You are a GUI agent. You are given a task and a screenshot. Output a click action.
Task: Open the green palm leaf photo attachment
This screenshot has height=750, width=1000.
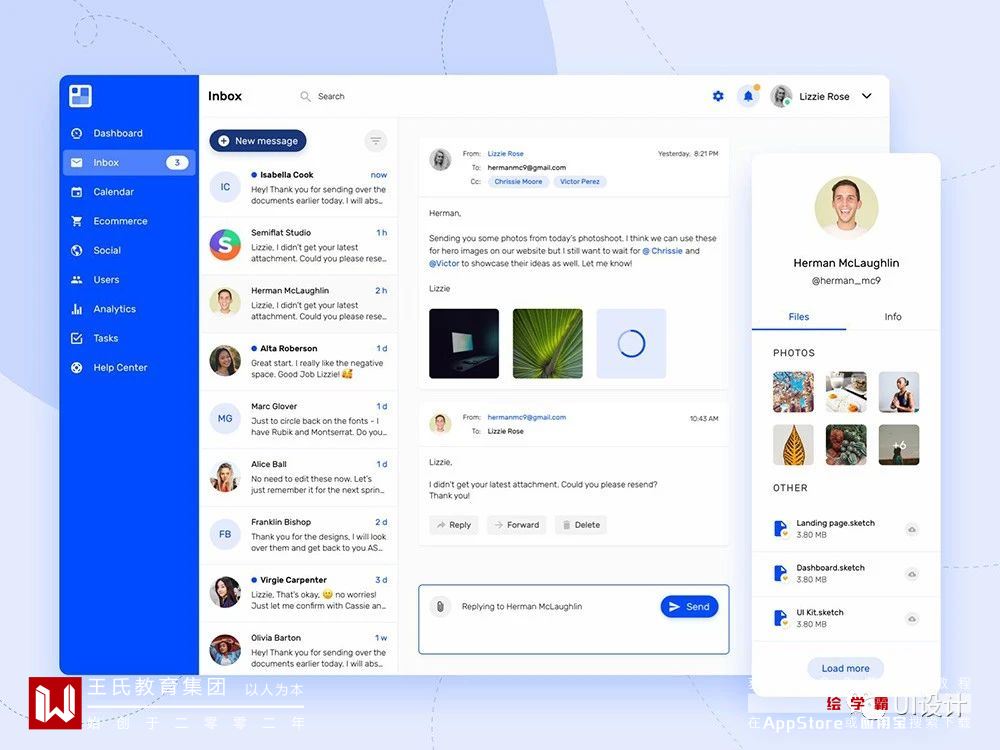click(548, 344)
